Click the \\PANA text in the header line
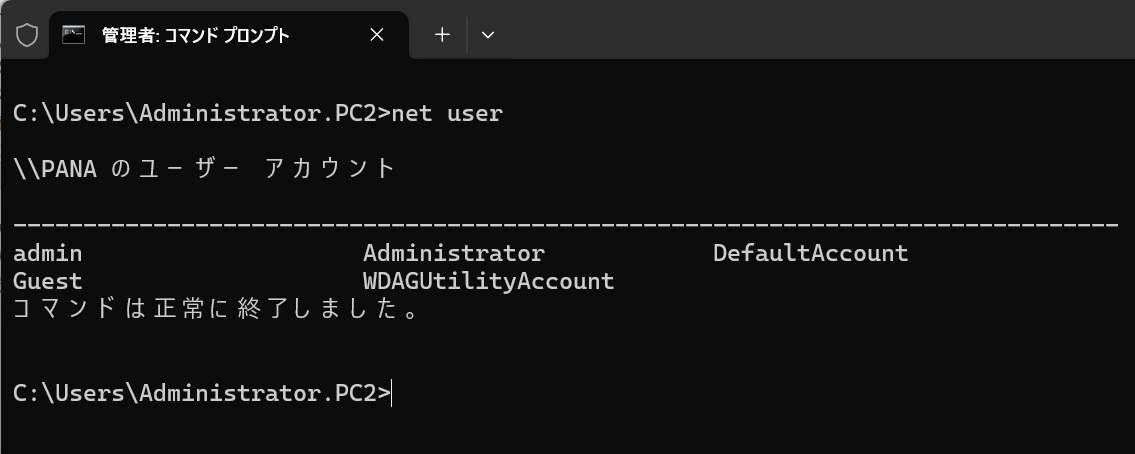Screen dimensions: 1135x454 [55, 169]
